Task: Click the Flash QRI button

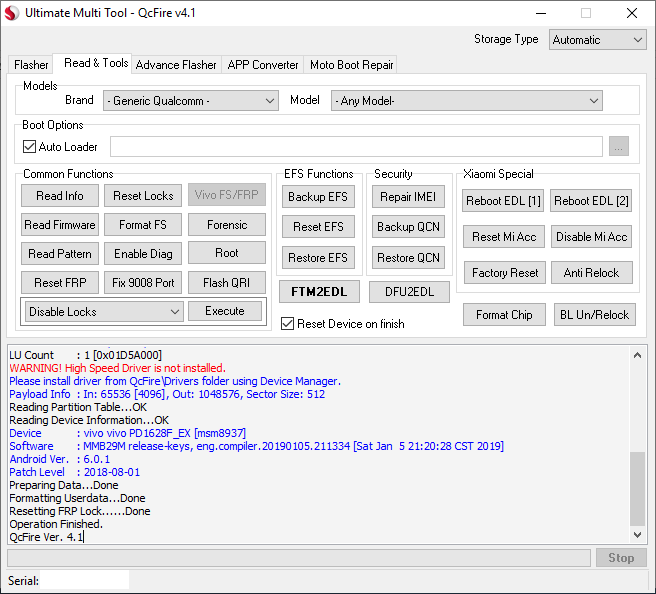Action: (227, 282)
